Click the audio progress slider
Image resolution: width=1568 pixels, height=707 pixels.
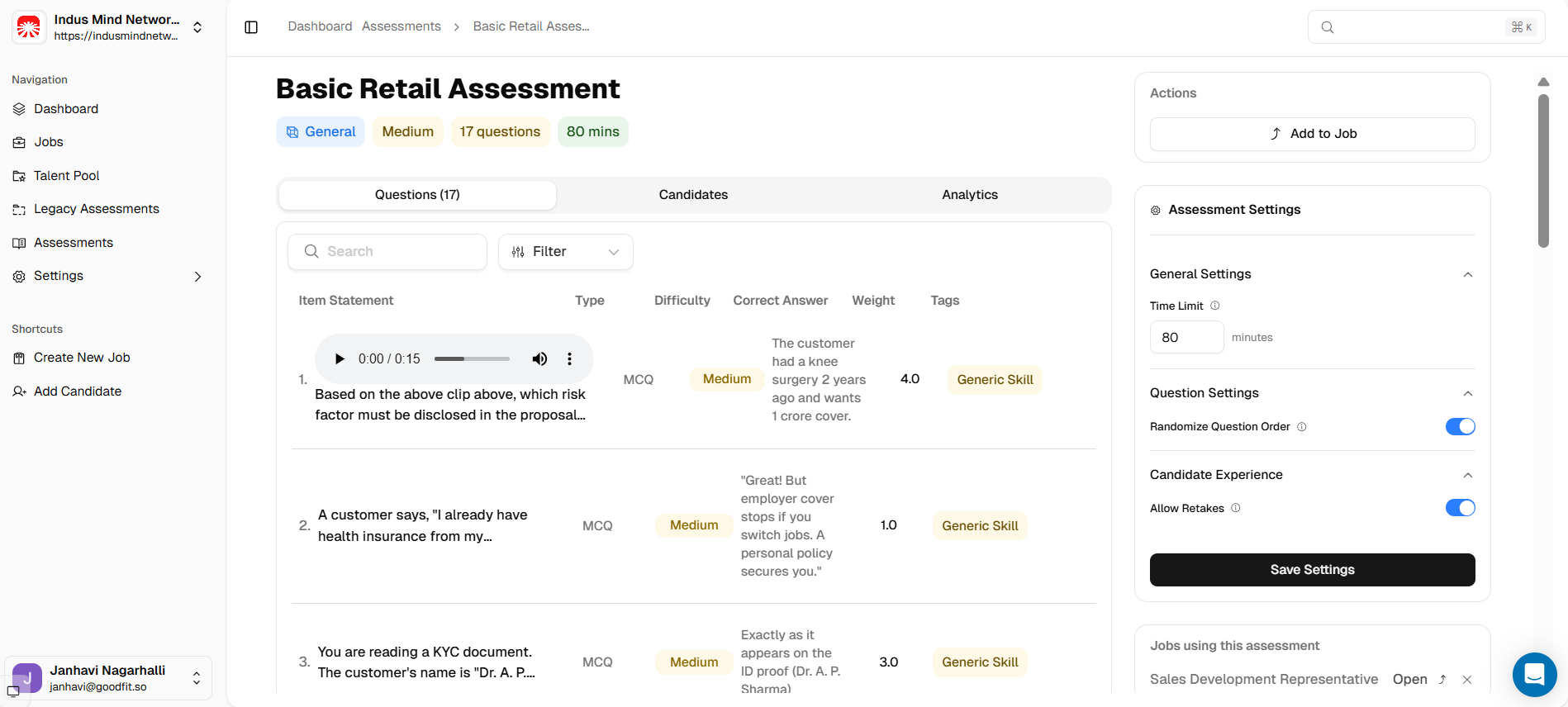coord(472,359)
